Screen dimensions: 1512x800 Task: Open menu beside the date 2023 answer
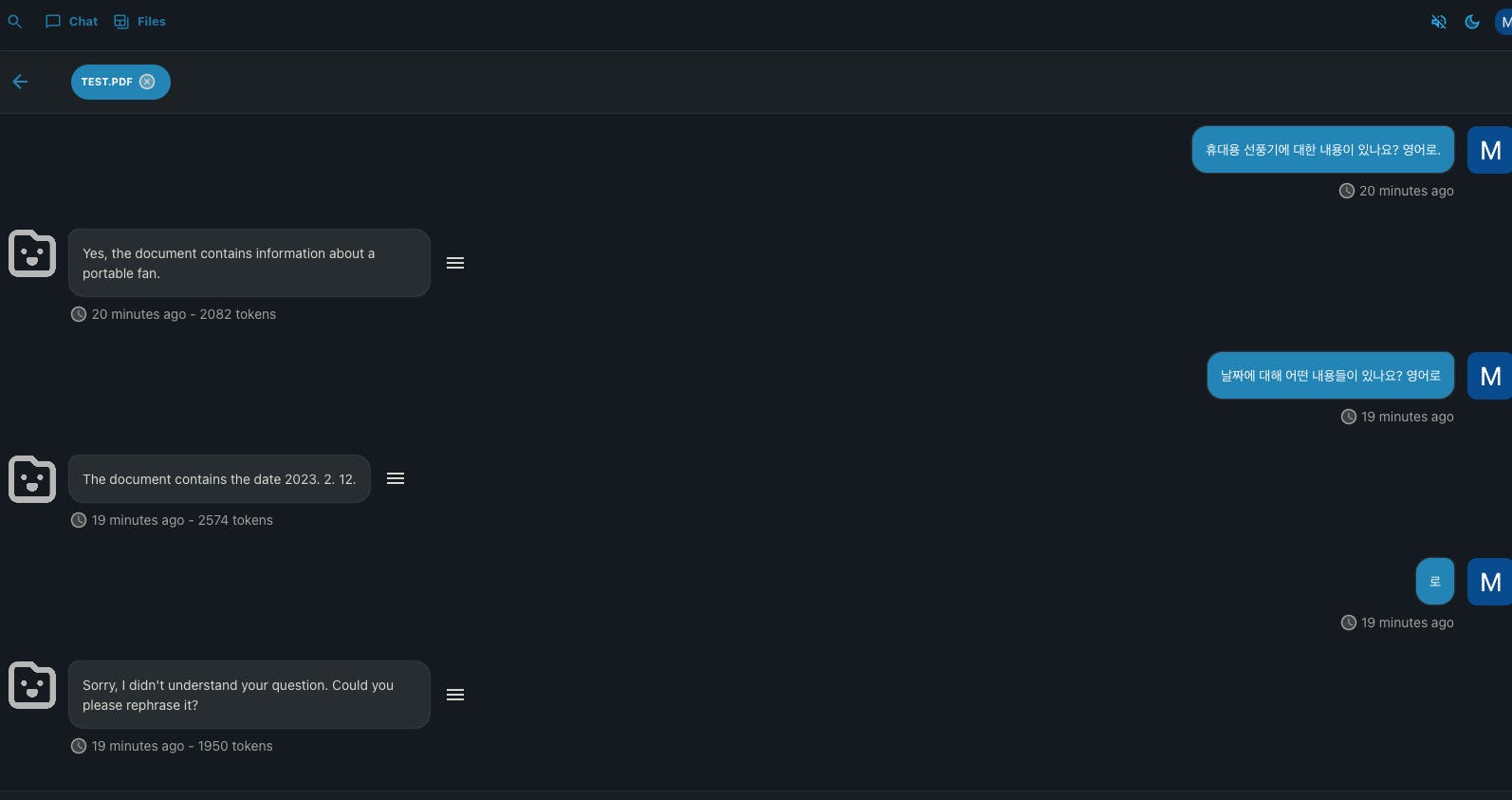pos(396,478)
